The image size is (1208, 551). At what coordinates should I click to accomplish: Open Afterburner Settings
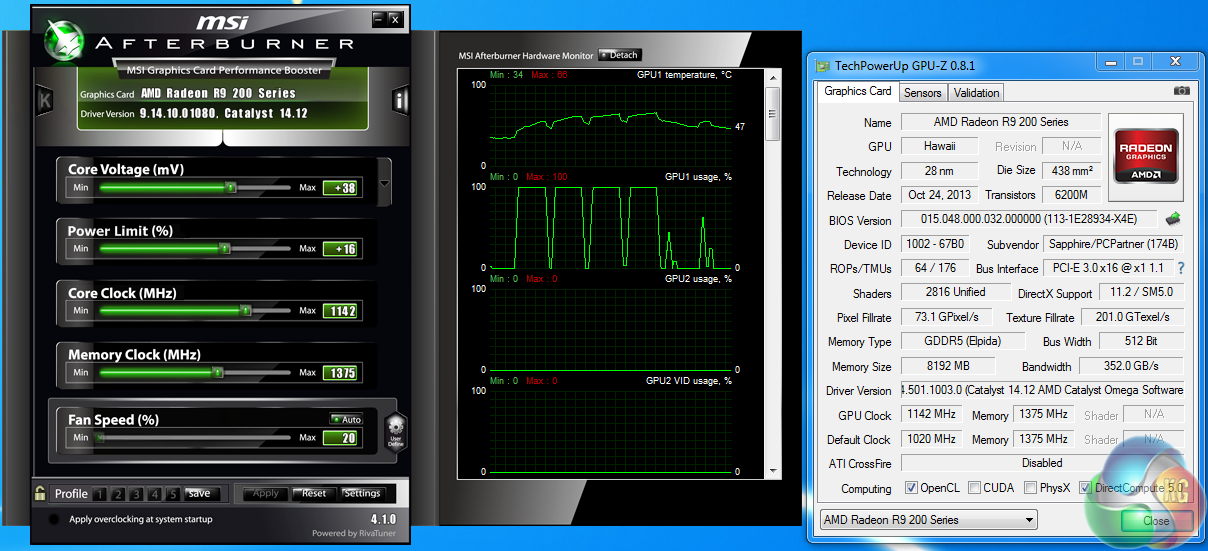click(361, 493)
